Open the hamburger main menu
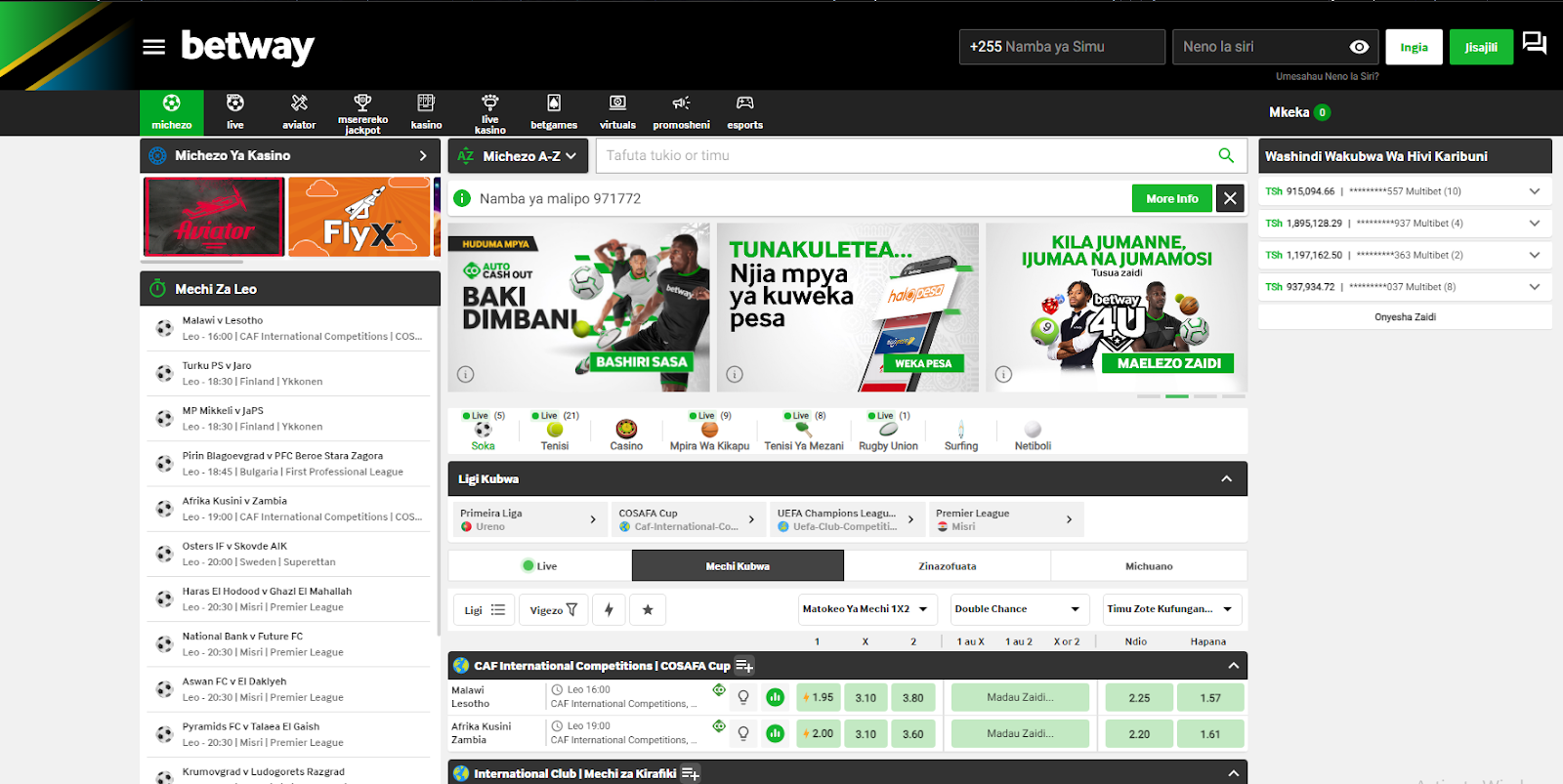Screen dimensions: 1563x784 (x=153, y=47)
